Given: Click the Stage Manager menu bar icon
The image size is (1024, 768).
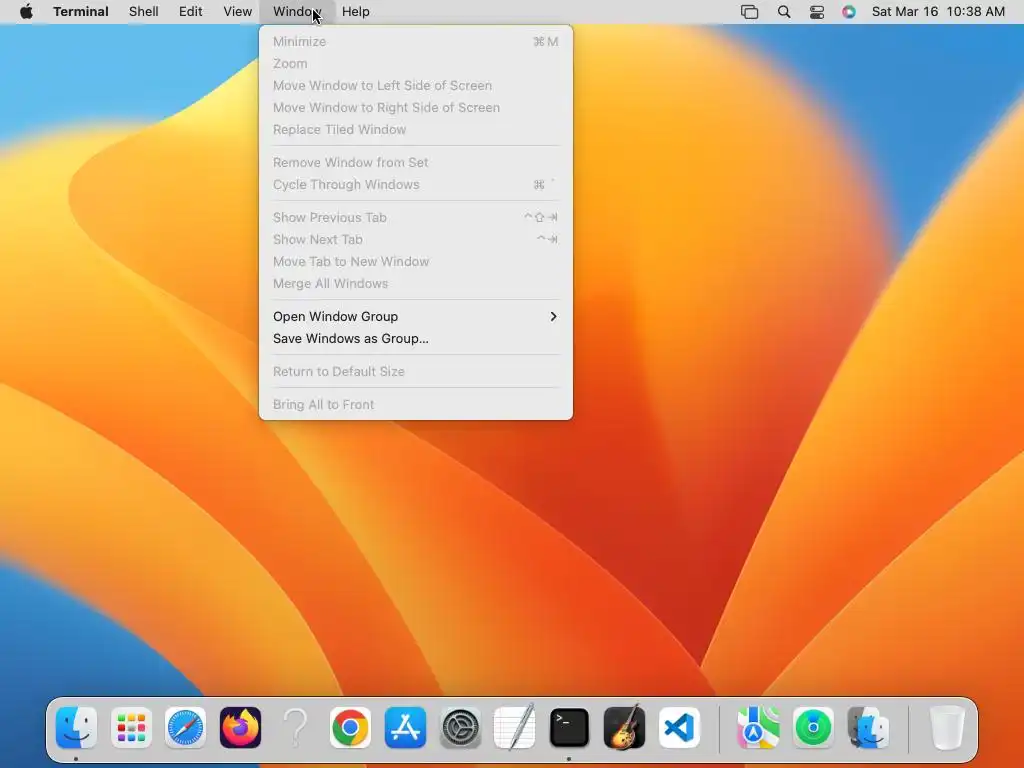Looking at the screenshot, I should coord(750,12).
